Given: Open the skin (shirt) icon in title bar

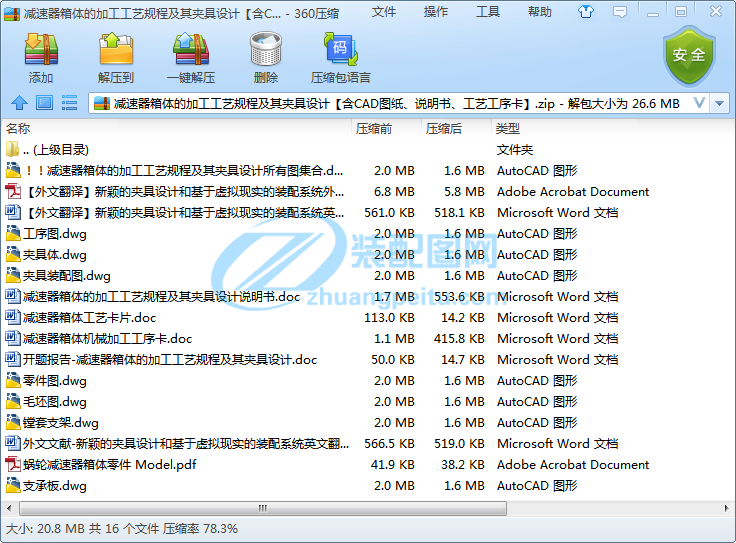Looking at the screenshot, I should (x=586, y=12).
